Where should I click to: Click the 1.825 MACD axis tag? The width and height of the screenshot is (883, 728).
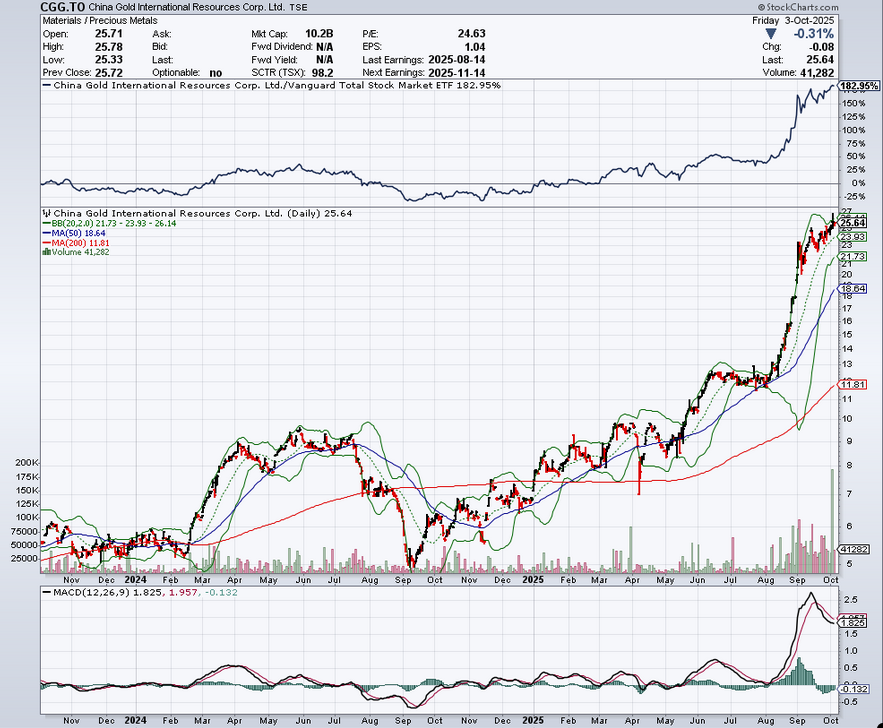click(853, 623)
